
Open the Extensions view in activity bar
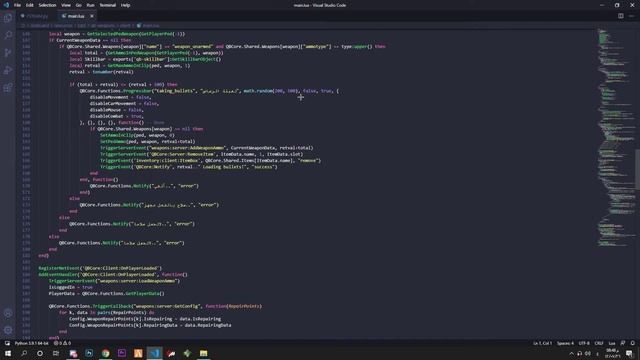click(8, 88)
